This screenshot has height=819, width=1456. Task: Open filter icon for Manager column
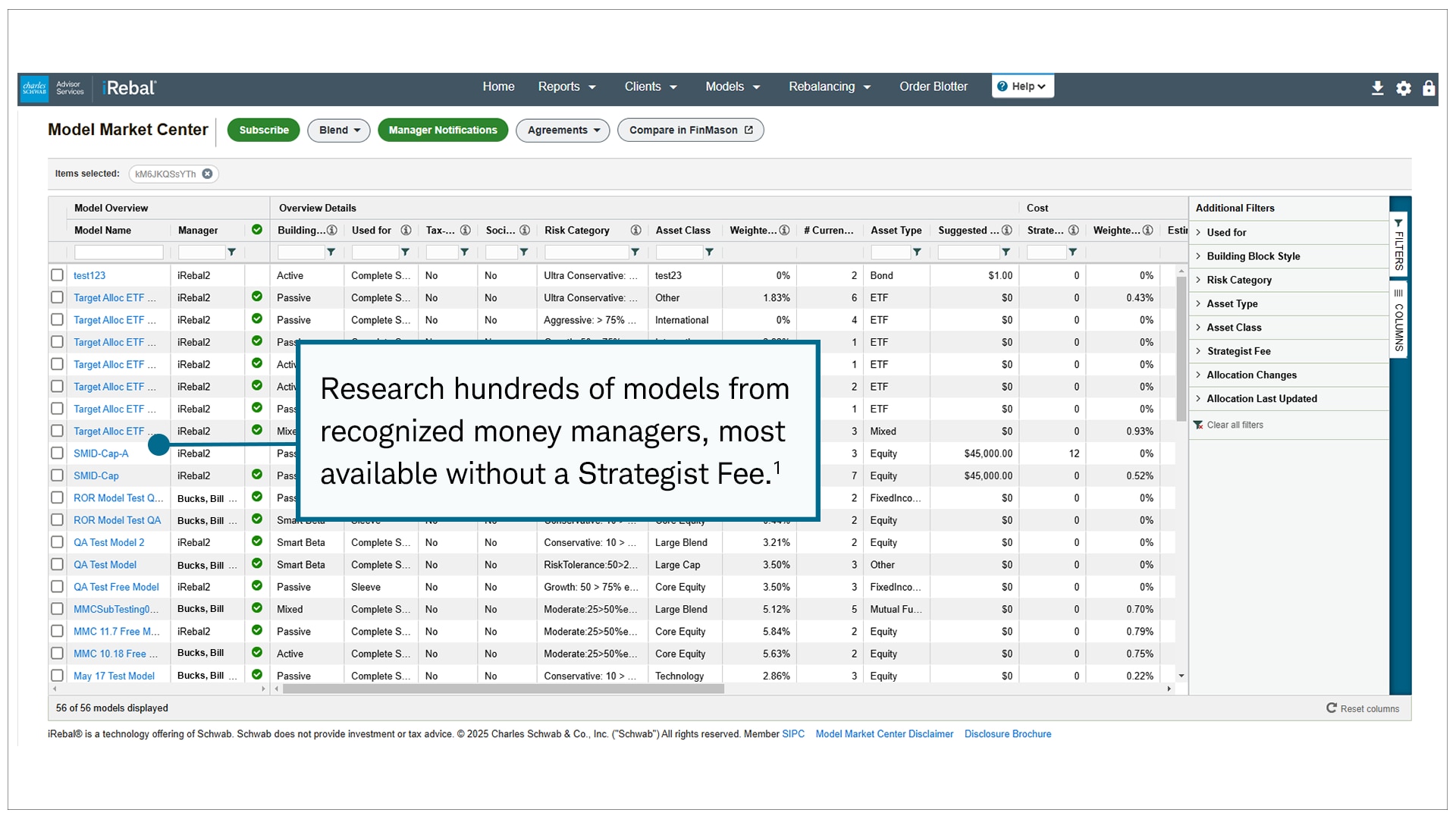232,252
